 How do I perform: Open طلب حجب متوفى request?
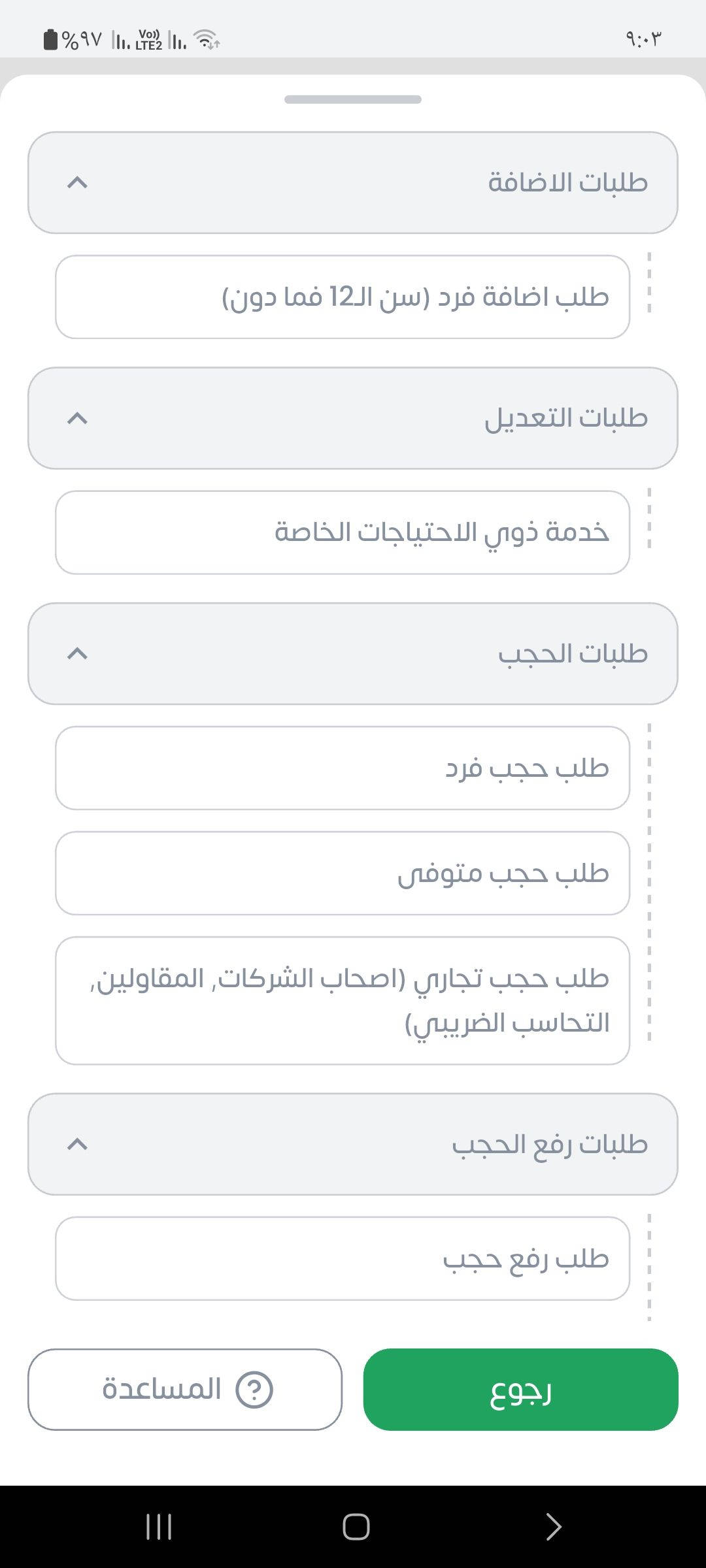pyautogui.click(x=343, y=874)
